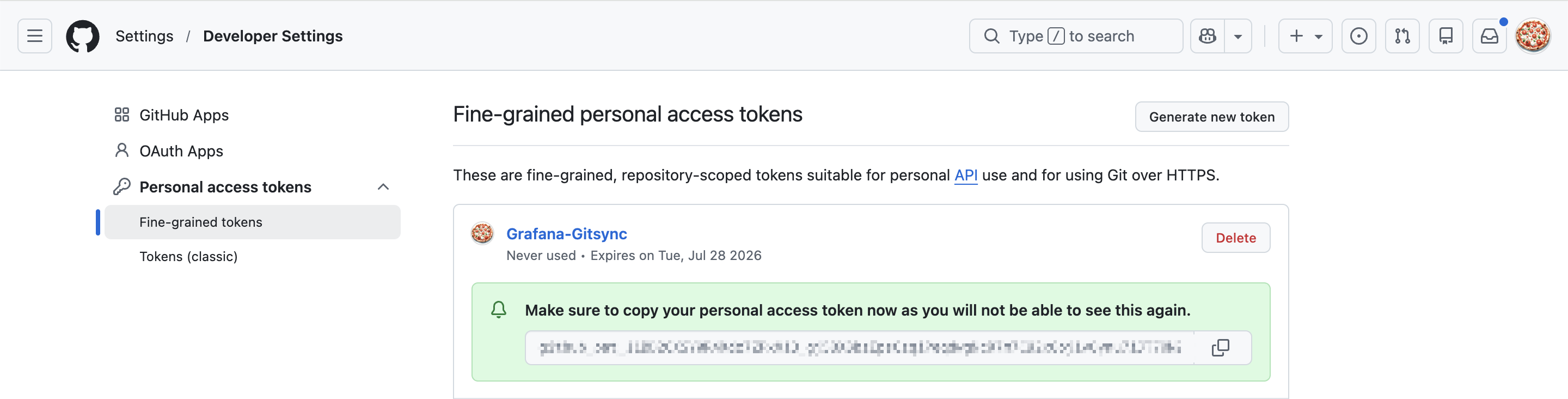Copy the personal access token
This screenshot has height=399, width=1568.
1221,348
